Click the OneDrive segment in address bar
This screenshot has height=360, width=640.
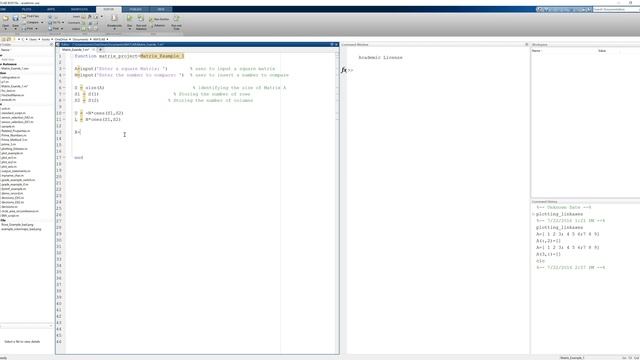point(61,39)
